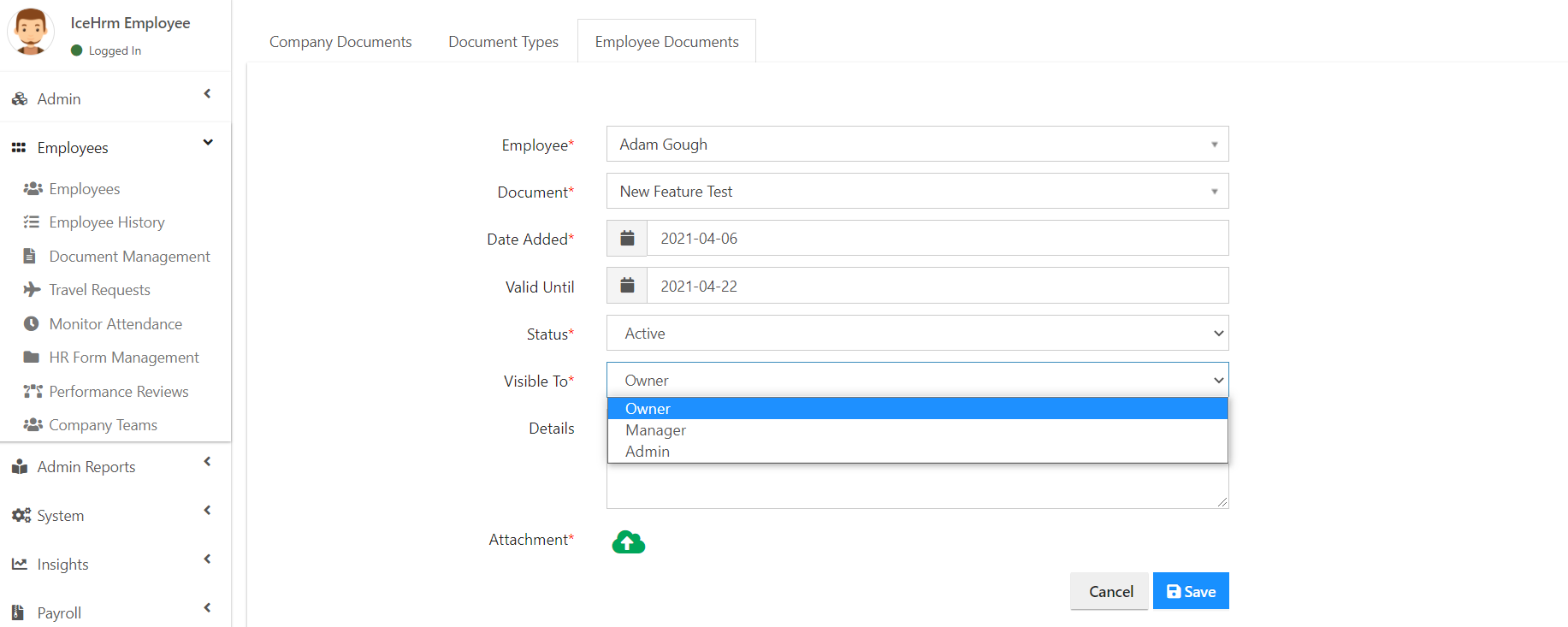
Task: Open the Valid Until calendar icon
Action: 627,286
